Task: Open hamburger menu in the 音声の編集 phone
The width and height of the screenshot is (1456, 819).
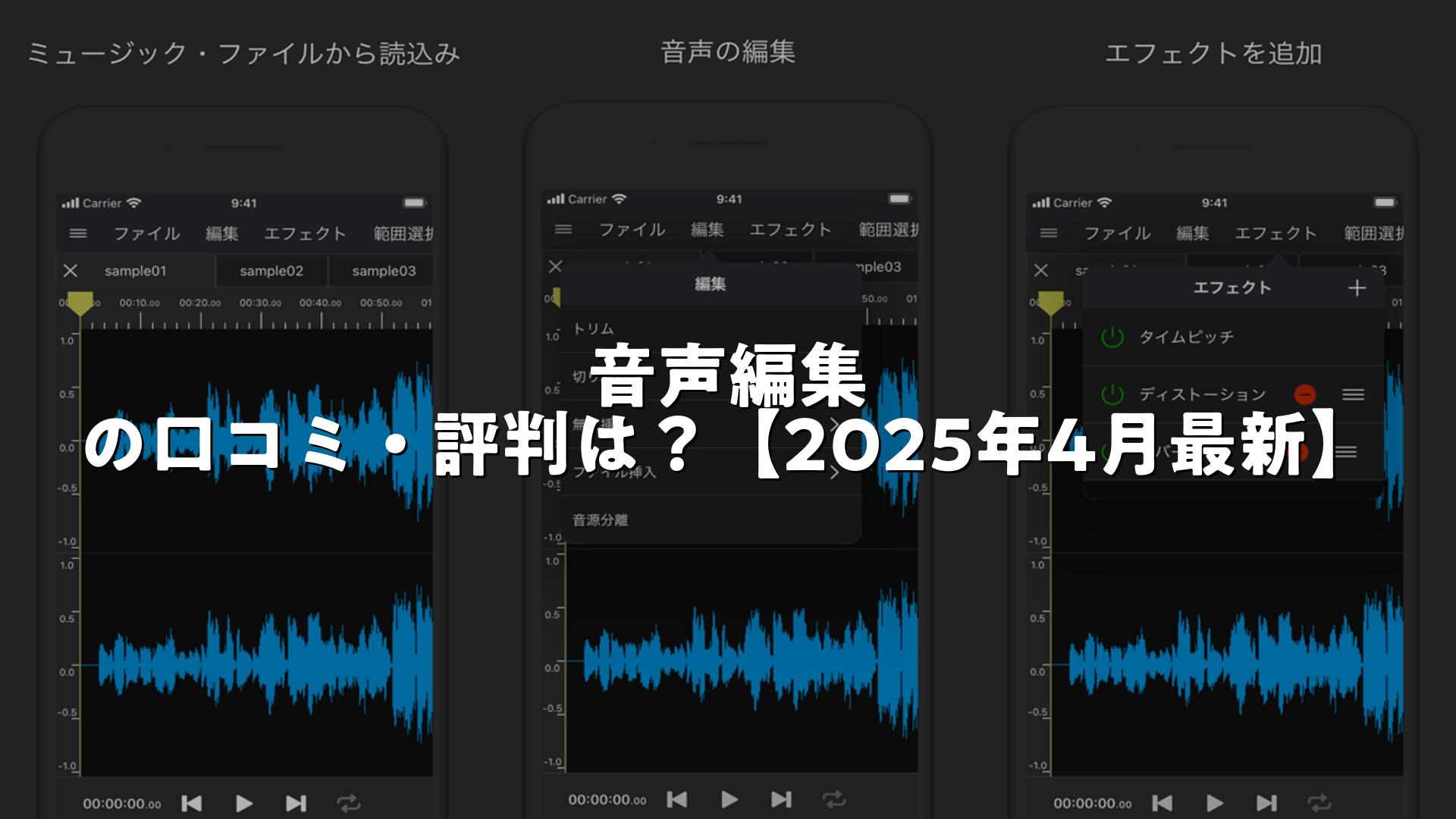Action: (x=563, y=229)
